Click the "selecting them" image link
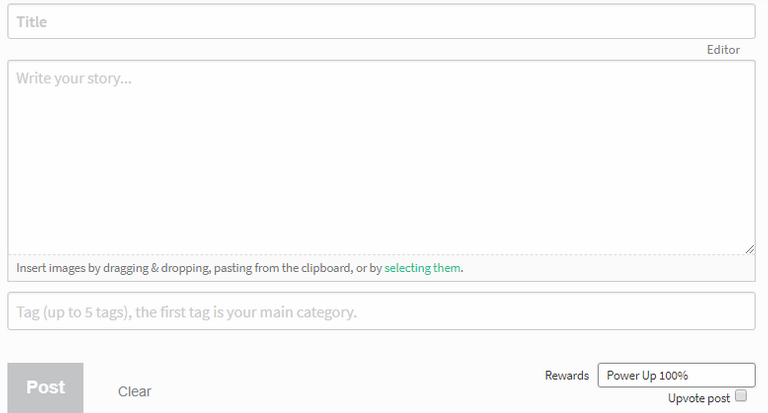The image size is (768, 413). (x=422, y=268)
